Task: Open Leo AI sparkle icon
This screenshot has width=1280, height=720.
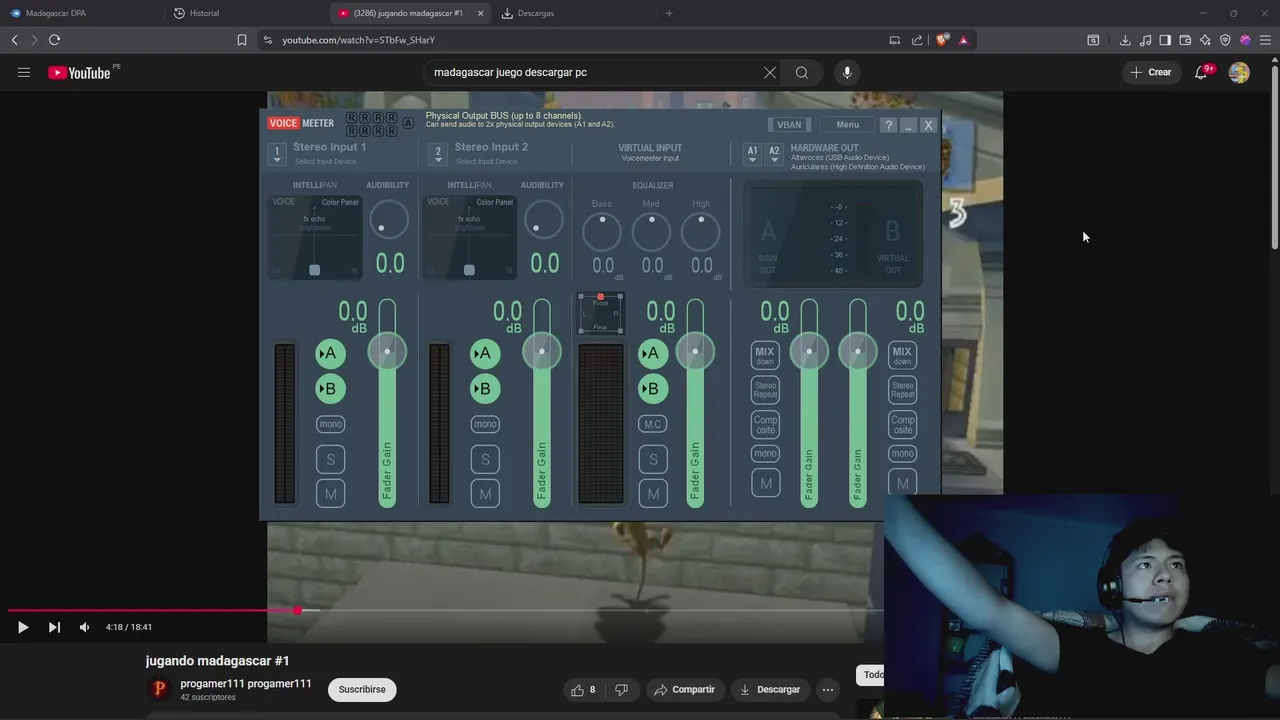Action: (1205, 40)
